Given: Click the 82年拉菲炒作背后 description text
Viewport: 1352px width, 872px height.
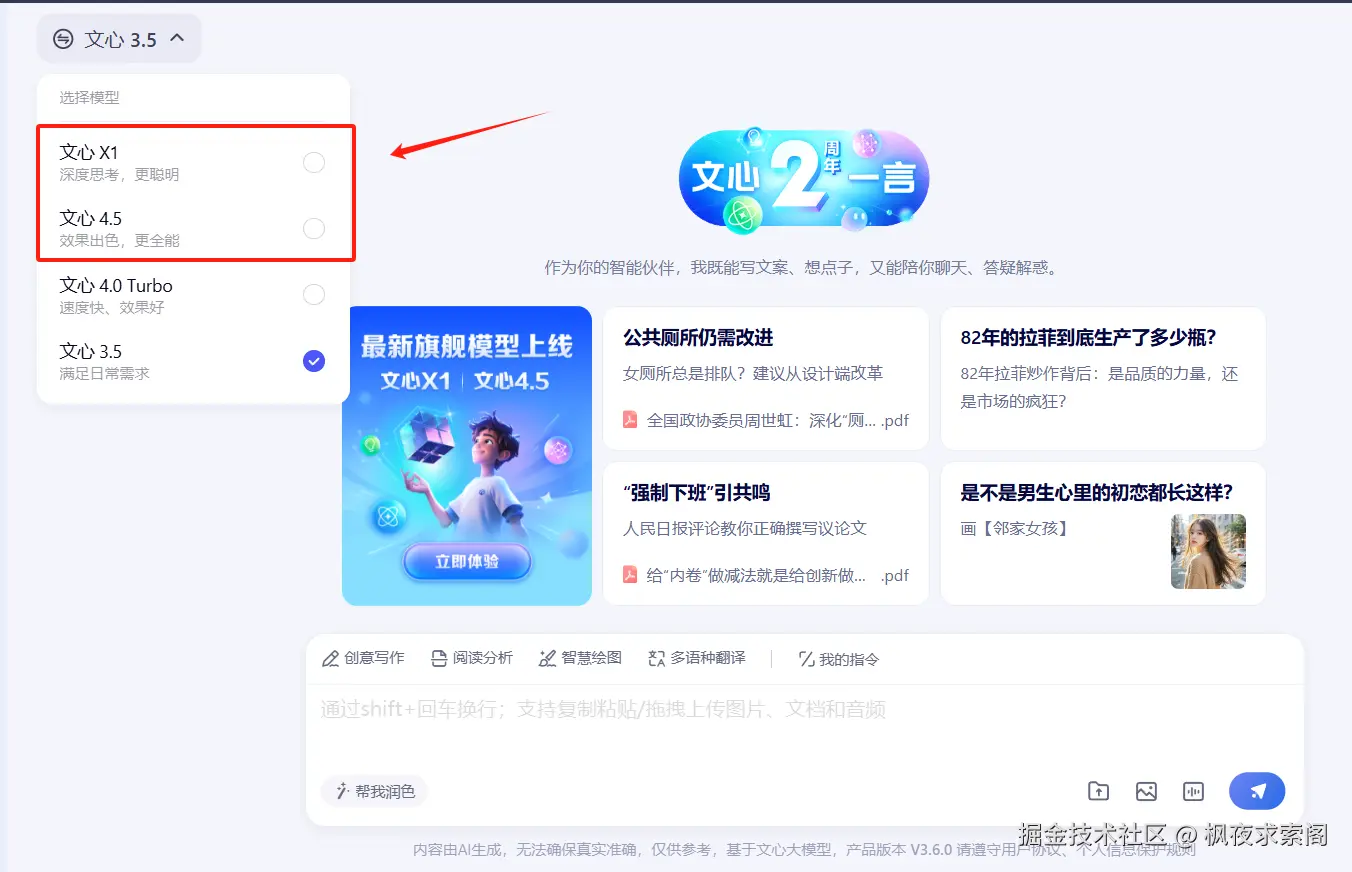Looking at the screenshot, I should pyautogui.click(x=1099, y=387).
